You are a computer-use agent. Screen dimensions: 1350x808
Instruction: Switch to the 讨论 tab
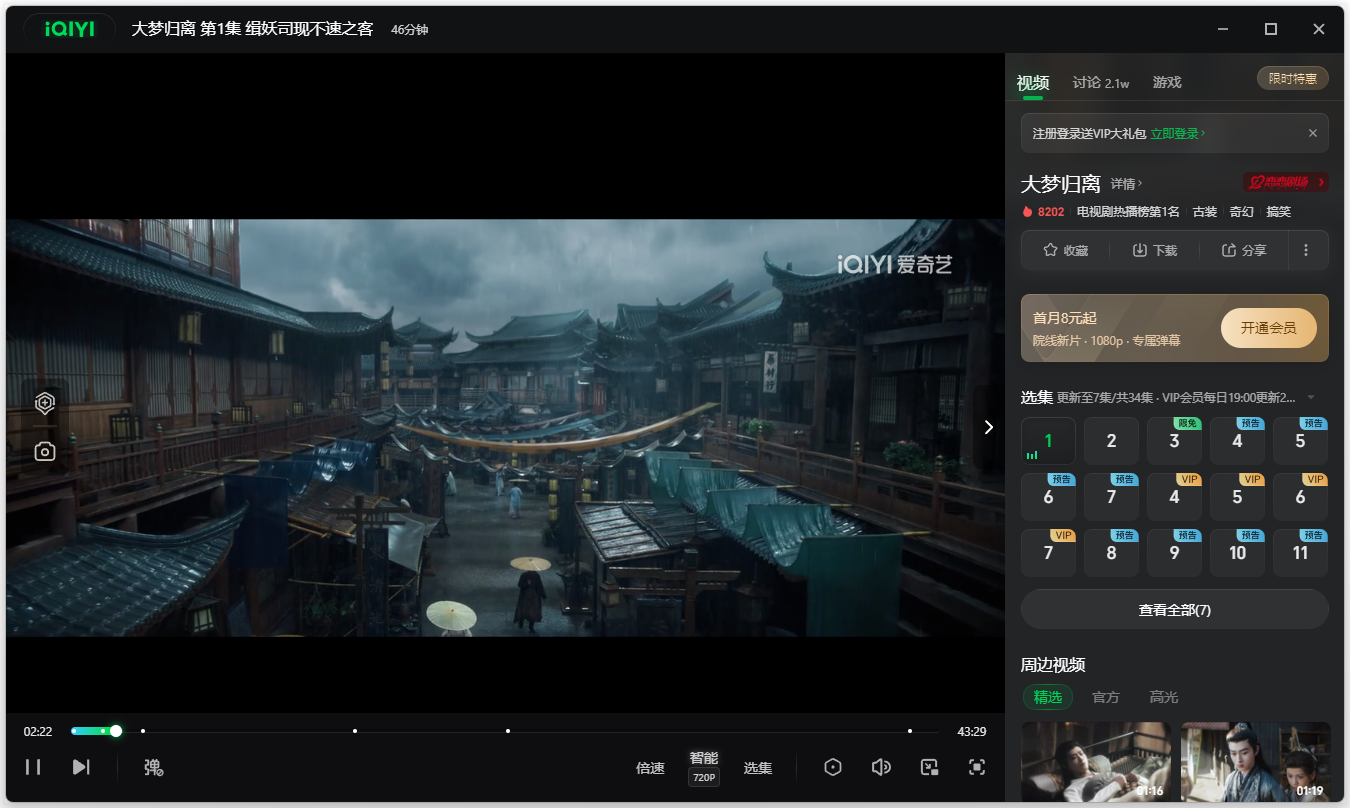click(x=1100, y=83)
